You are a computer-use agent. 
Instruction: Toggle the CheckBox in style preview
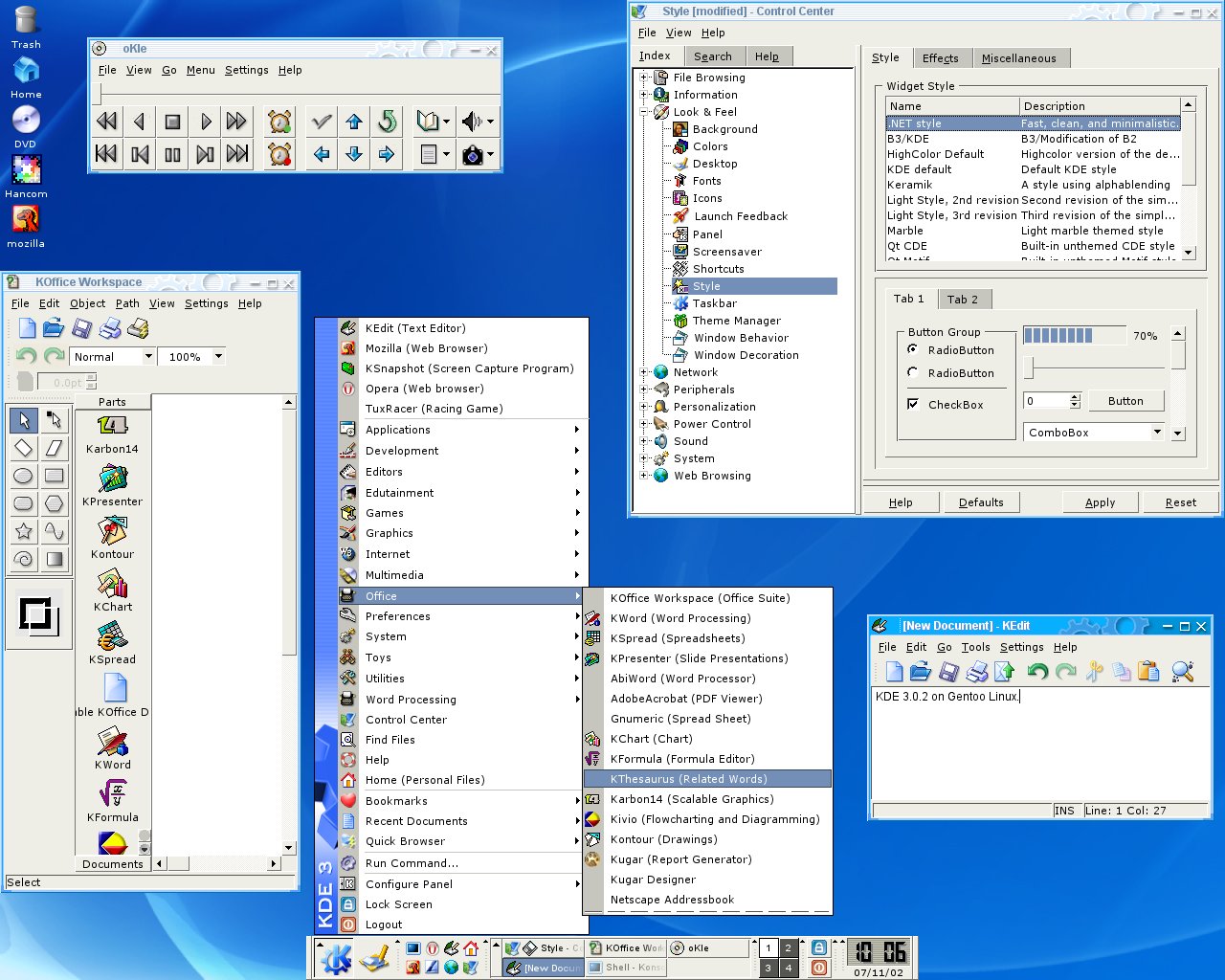tap(913, 405)
